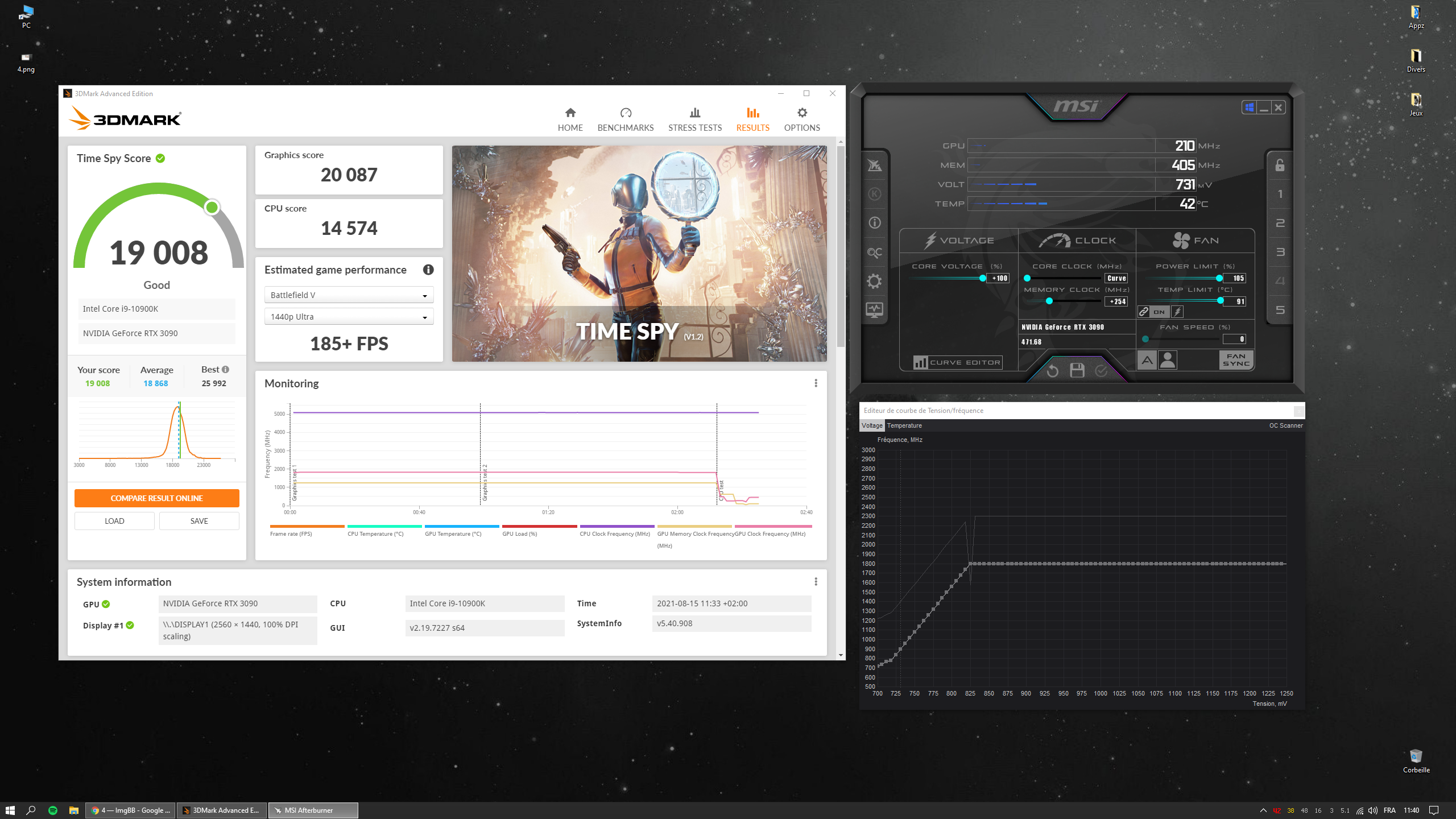Open the notification center icon
This screenshot has height=819, width=1456.
point(1434,810)
